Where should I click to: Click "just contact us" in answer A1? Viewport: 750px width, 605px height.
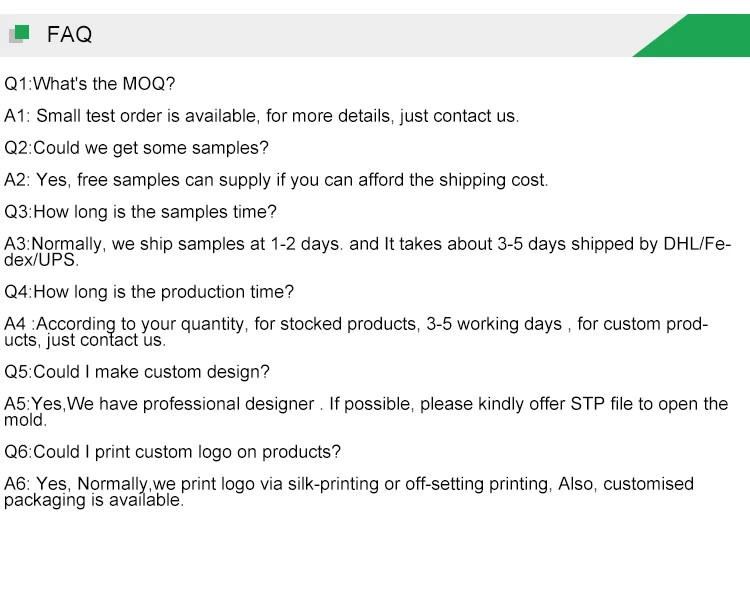tap(459, 116)
